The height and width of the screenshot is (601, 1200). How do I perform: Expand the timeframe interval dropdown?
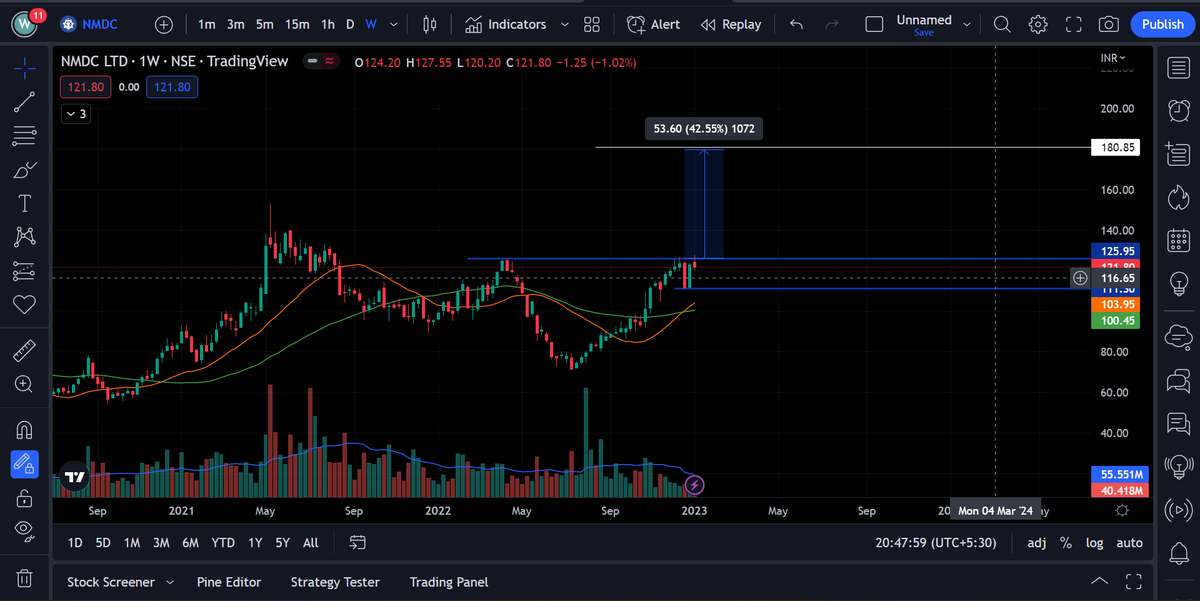[395, 24]
